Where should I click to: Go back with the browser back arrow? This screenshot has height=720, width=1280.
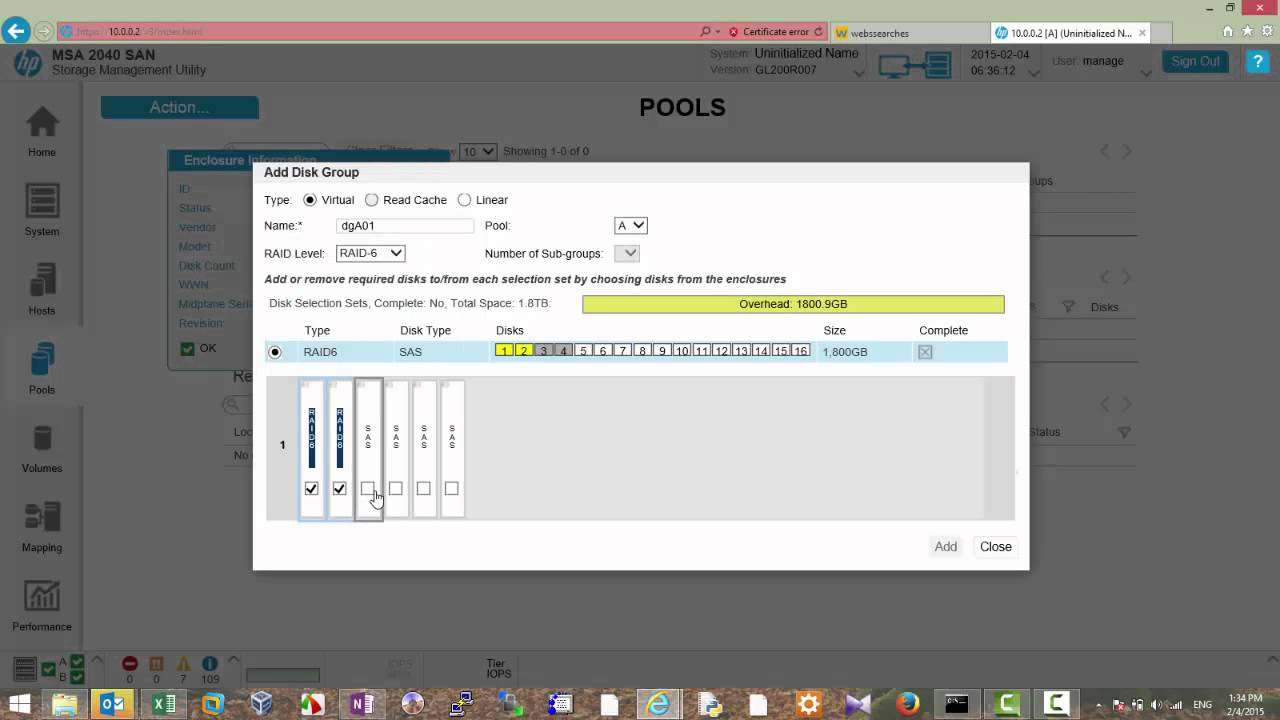[15, 31]
